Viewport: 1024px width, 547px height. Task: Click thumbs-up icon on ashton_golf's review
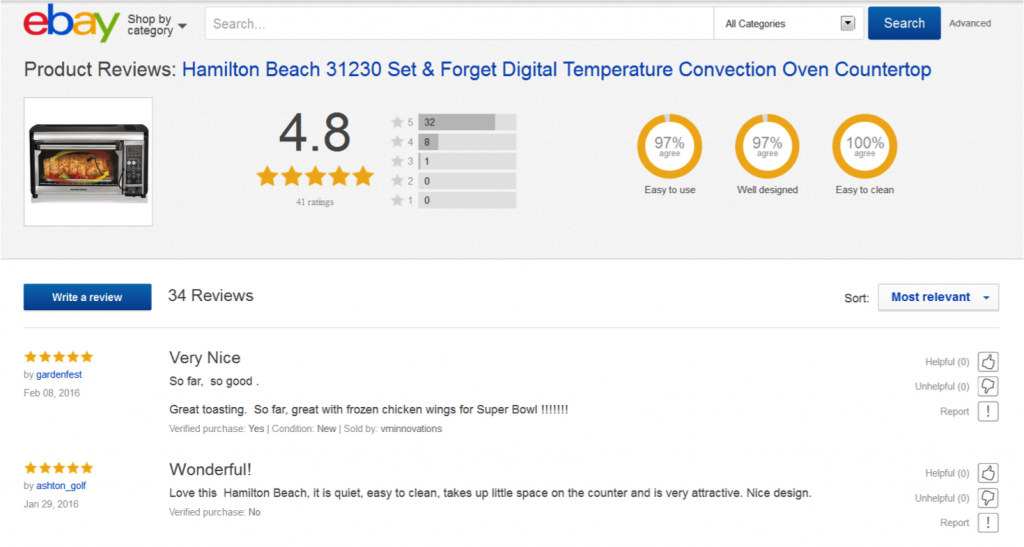[988, 473]
